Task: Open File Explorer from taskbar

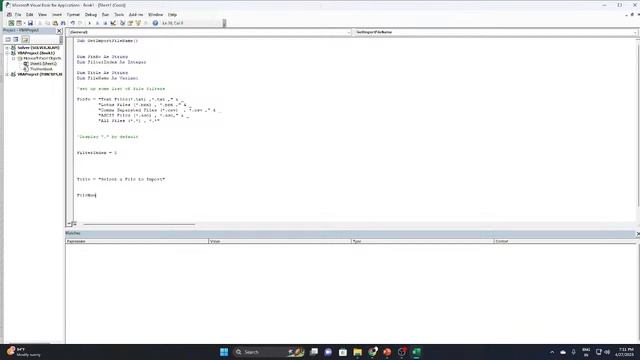Action: [358, 352]
